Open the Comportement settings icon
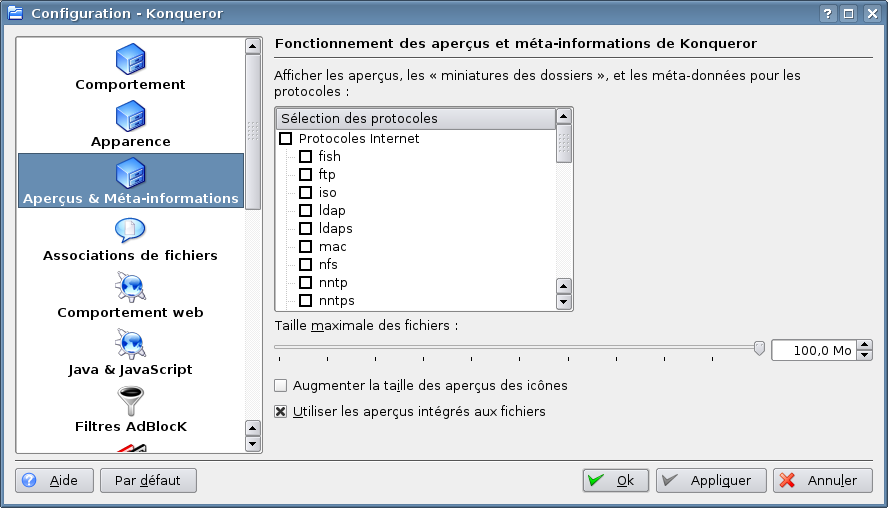This screenshot has width=888, height=508. pyautogui.click(x=130, y=61)
